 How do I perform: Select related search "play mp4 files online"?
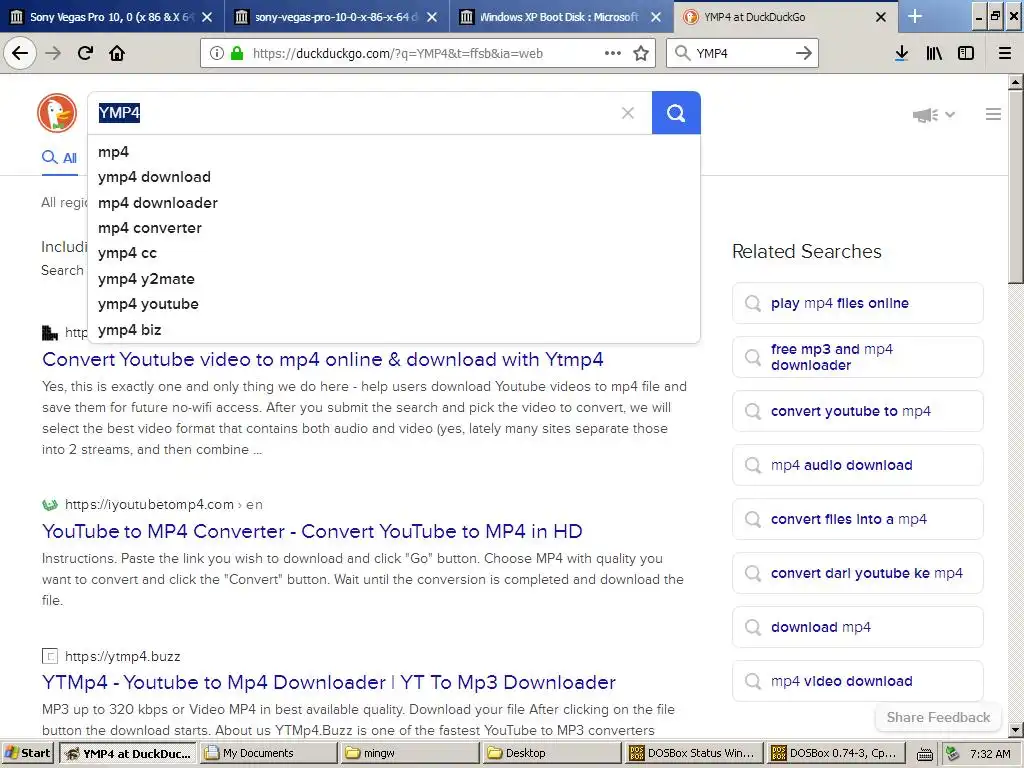(857, 303)
